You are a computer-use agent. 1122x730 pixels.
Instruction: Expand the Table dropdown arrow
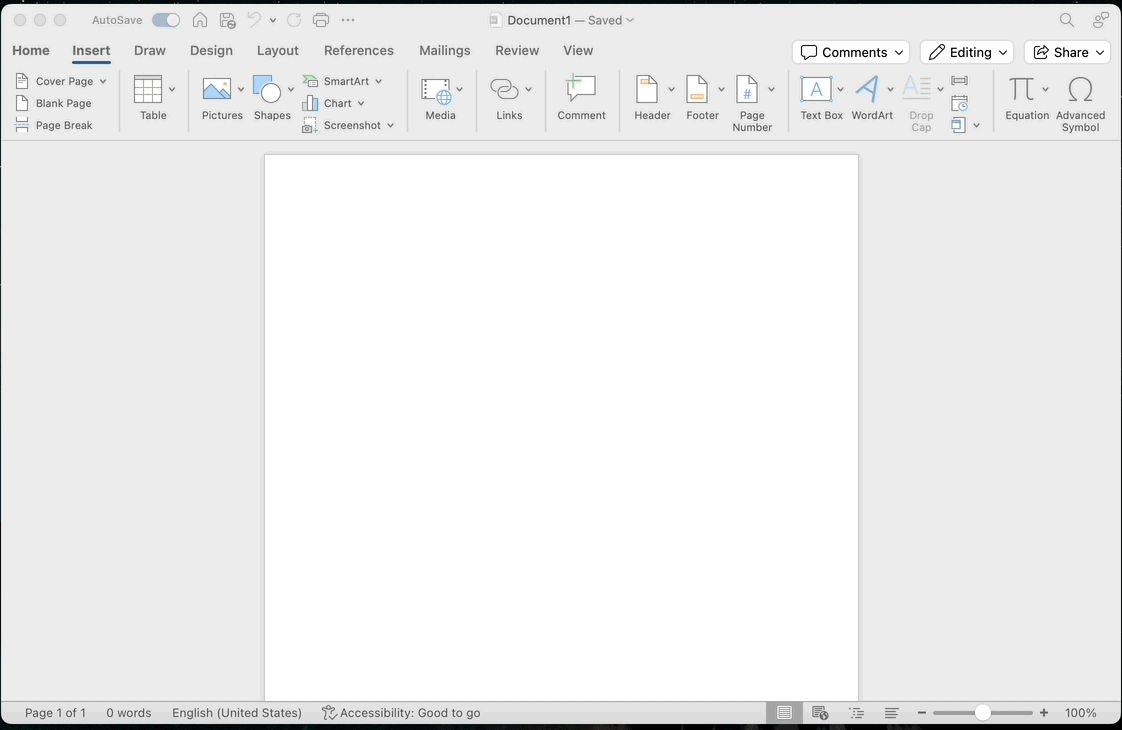(172, 89)
